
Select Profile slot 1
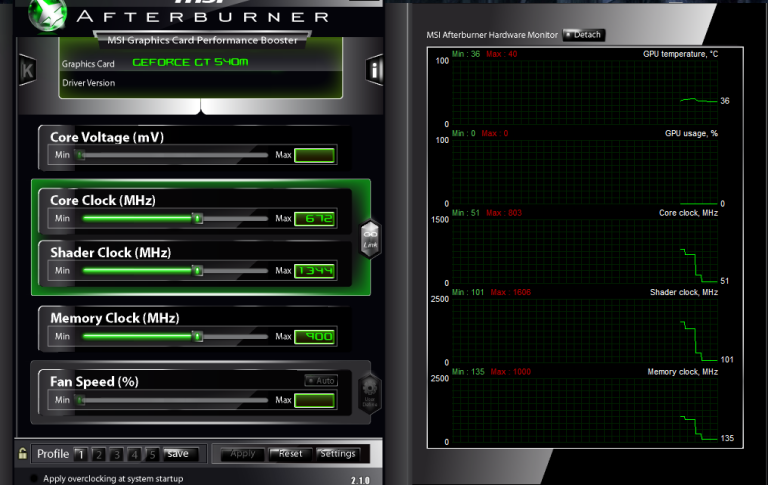[81, 454]
